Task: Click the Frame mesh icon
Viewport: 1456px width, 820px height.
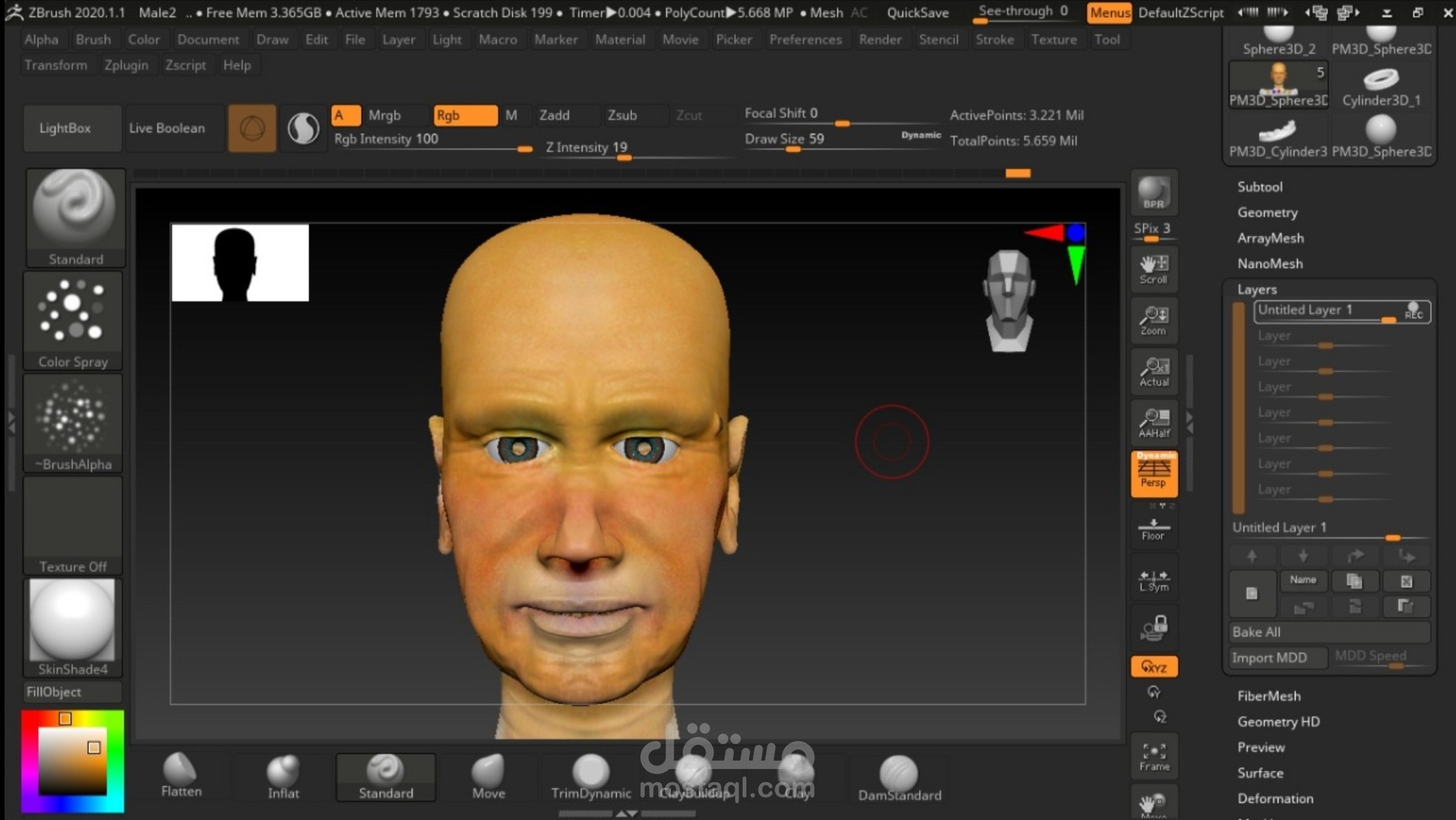Action: click(x=1153, y=756)
